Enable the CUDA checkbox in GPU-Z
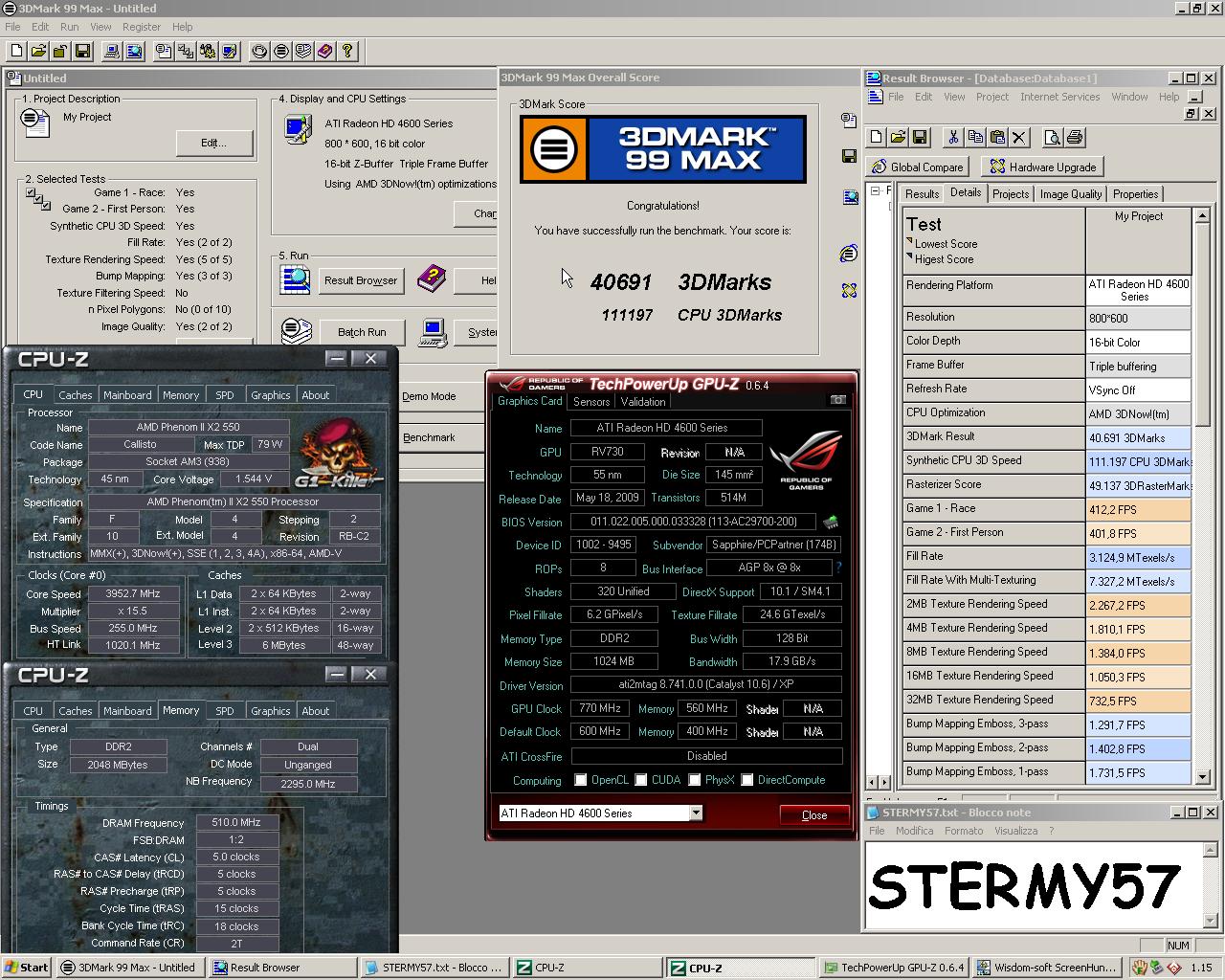 pyautogui.click(x=640, y=780)
